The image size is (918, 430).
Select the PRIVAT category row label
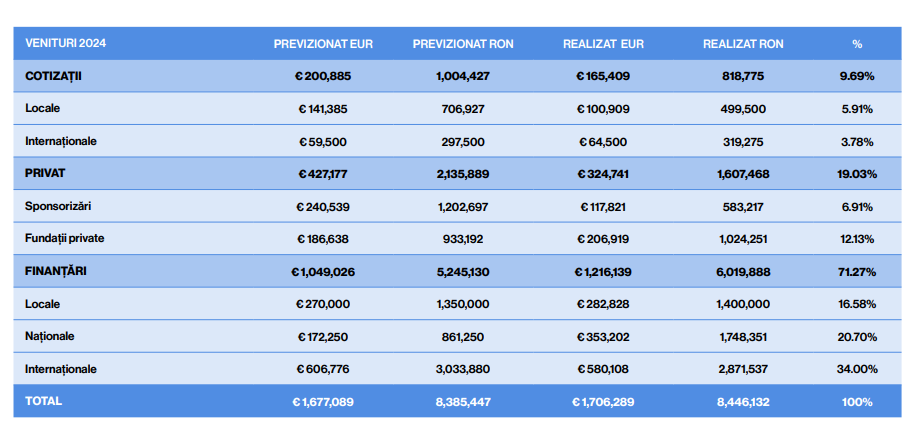(45, 173)
